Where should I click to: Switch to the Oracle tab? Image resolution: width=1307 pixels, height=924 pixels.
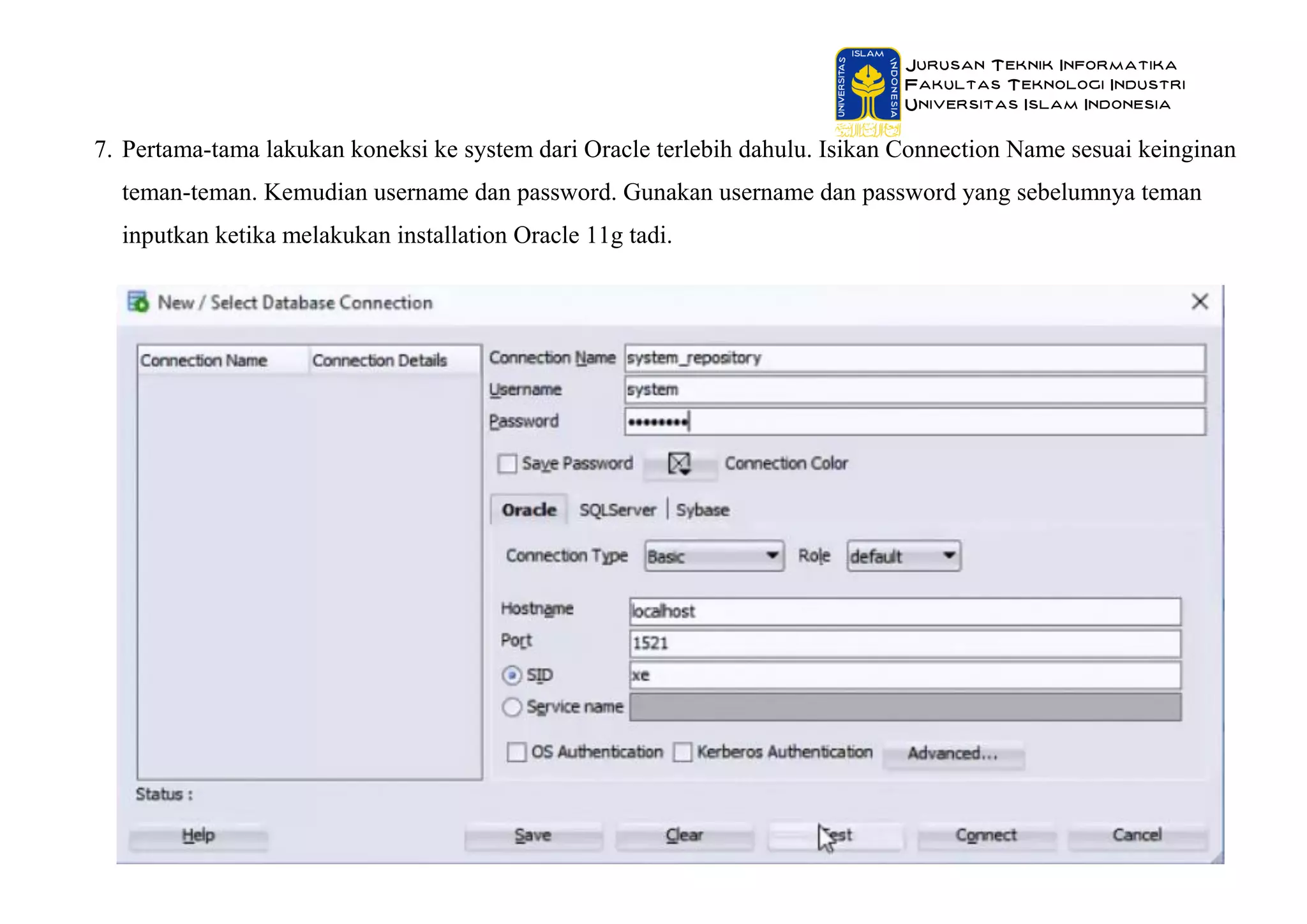529,510
